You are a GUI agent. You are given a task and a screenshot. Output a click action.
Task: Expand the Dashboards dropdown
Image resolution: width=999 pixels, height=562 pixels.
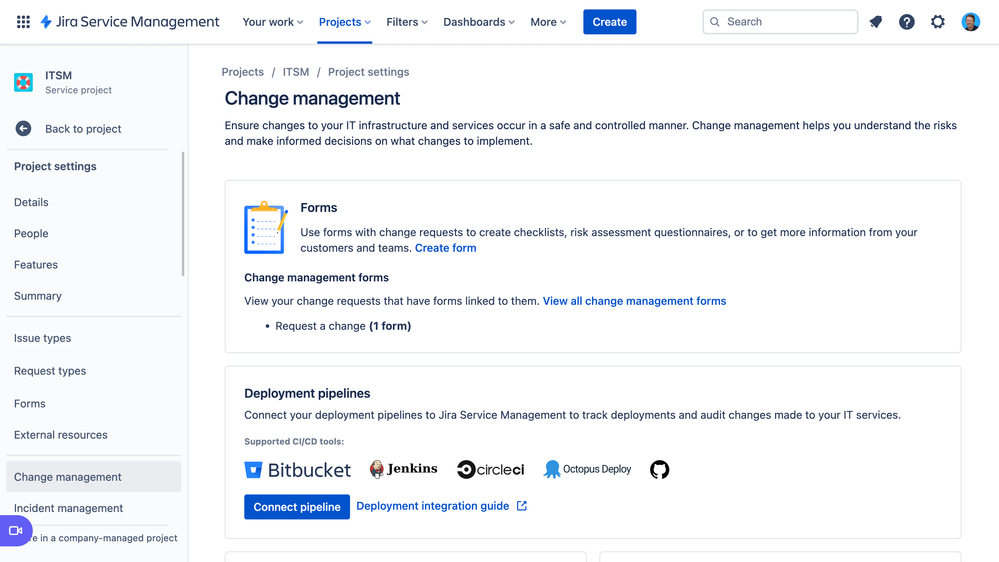(x=478, y=22)
